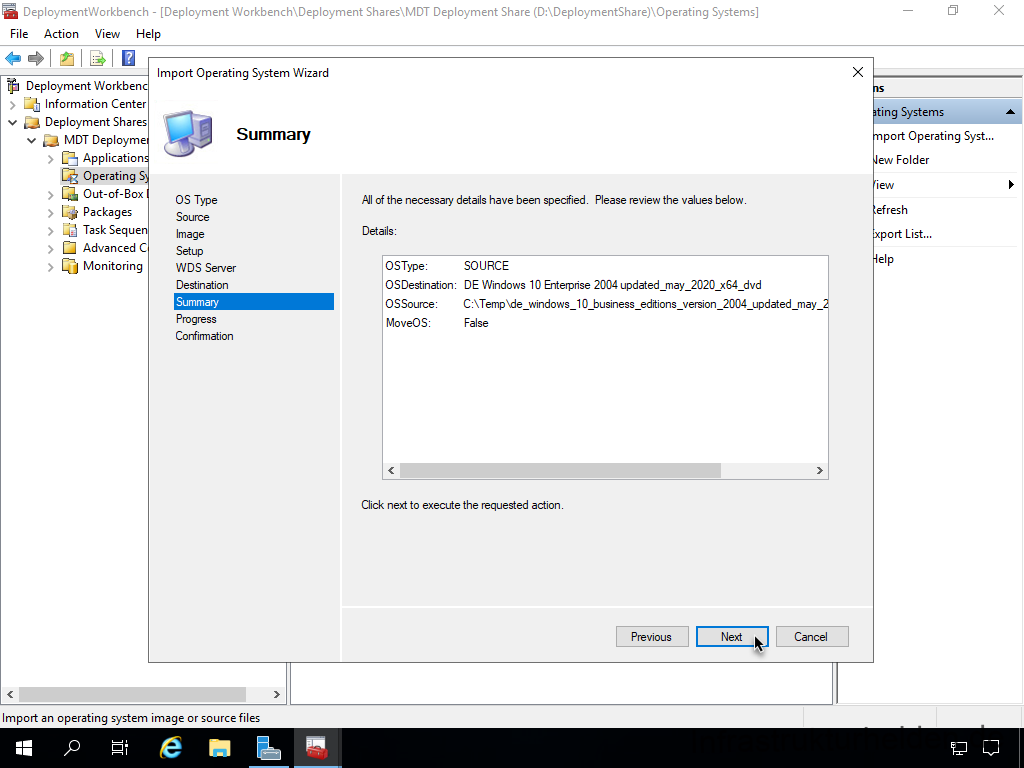Click Export List in Actions pane
Viewport: 1024px width, 768px height.
[x=903, y=234]
